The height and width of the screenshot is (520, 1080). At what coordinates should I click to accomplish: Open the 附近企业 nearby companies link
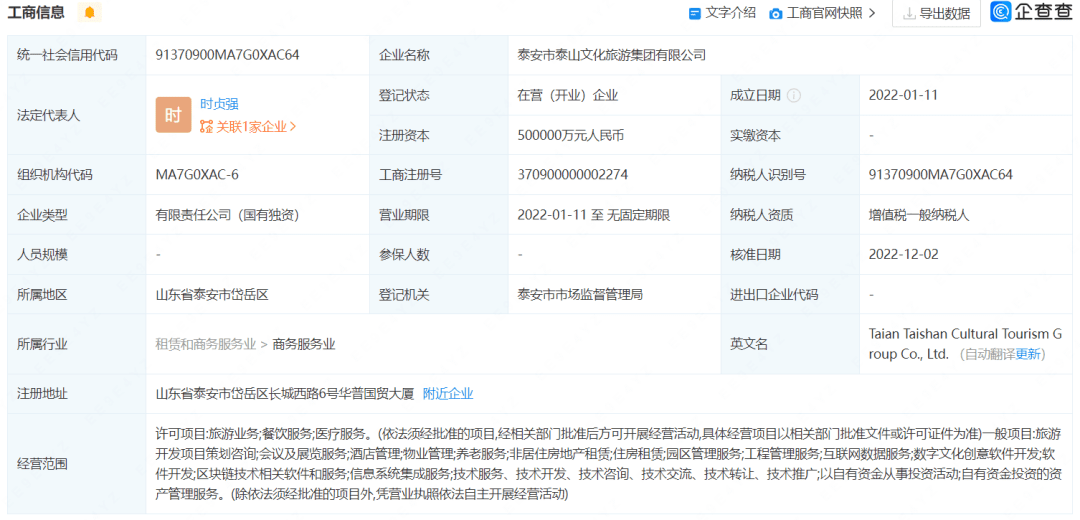[x=448, y=394]
